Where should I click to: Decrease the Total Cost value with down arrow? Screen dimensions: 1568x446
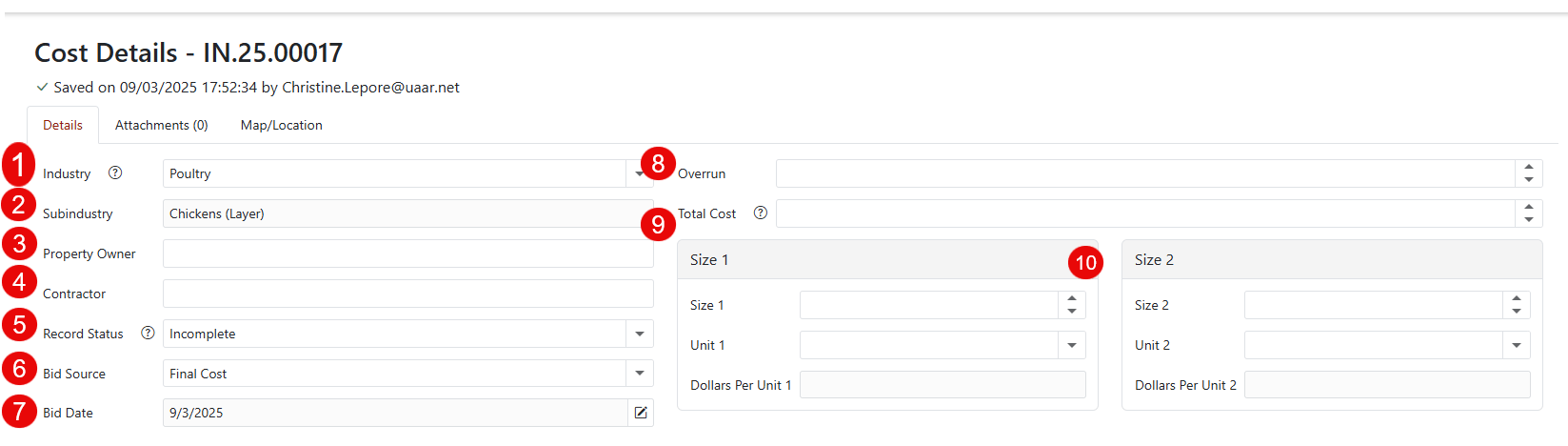coord(1528,220)
